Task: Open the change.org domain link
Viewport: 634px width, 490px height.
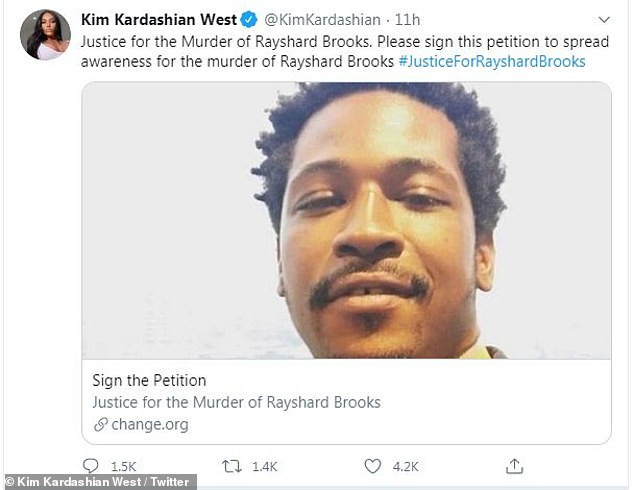Action: [149, 425]
